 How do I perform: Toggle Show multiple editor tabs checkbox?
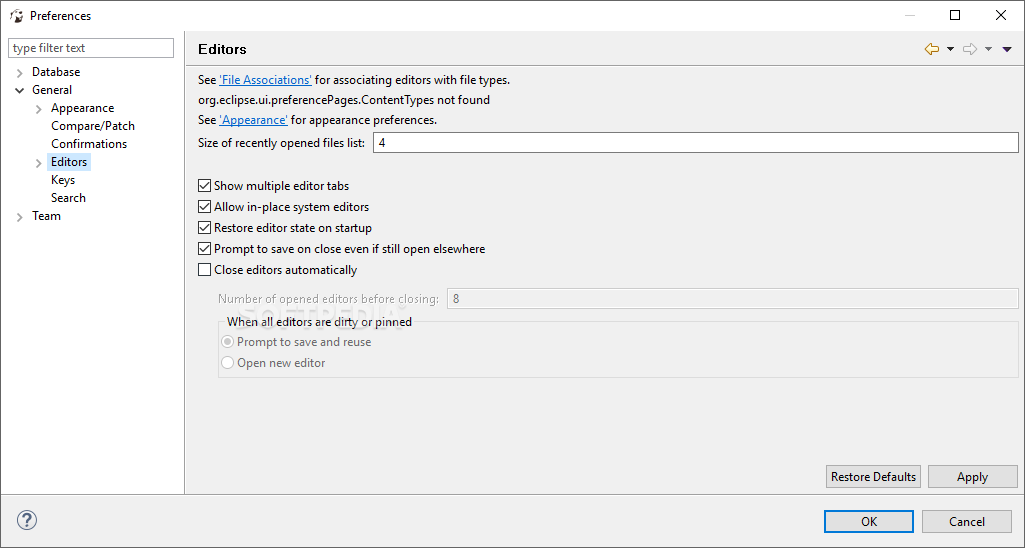point(205,186)
